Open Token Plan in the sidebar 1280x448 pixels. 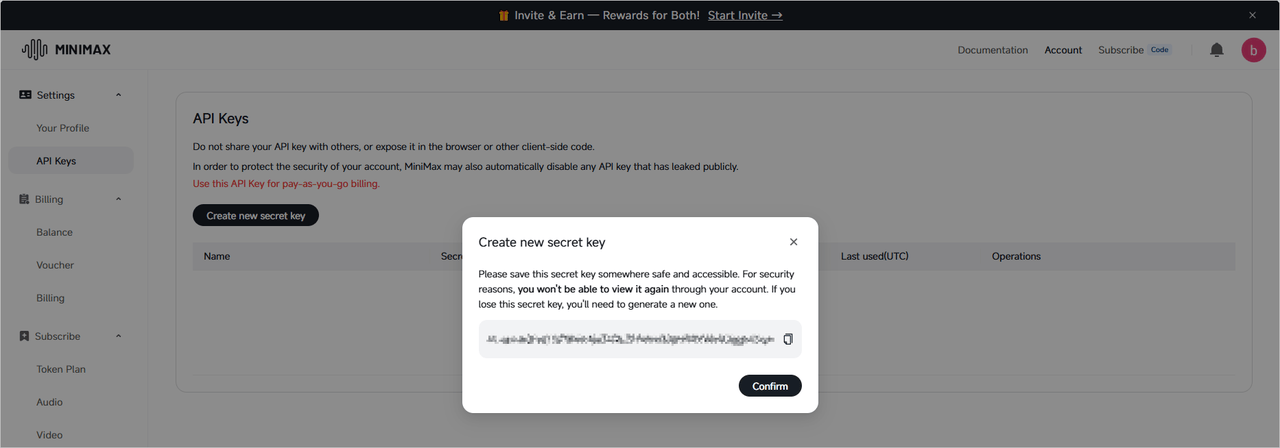(61, 369)
